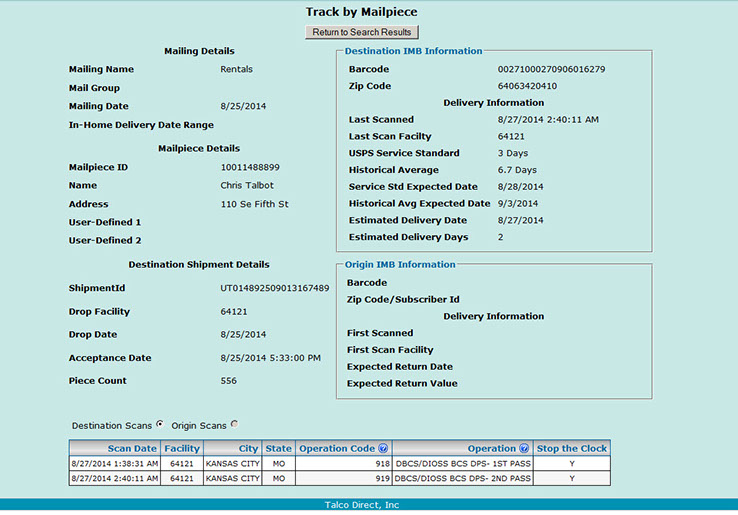738x515 pixels.
Task: Select the Origin Scans radio button
Action: tap(234, 424)
